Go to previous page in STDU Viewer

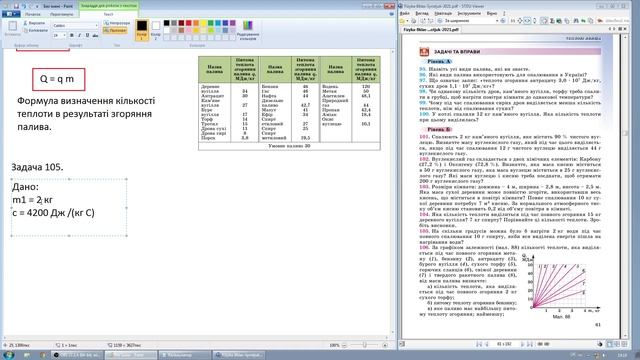click(x=487, y=344)
